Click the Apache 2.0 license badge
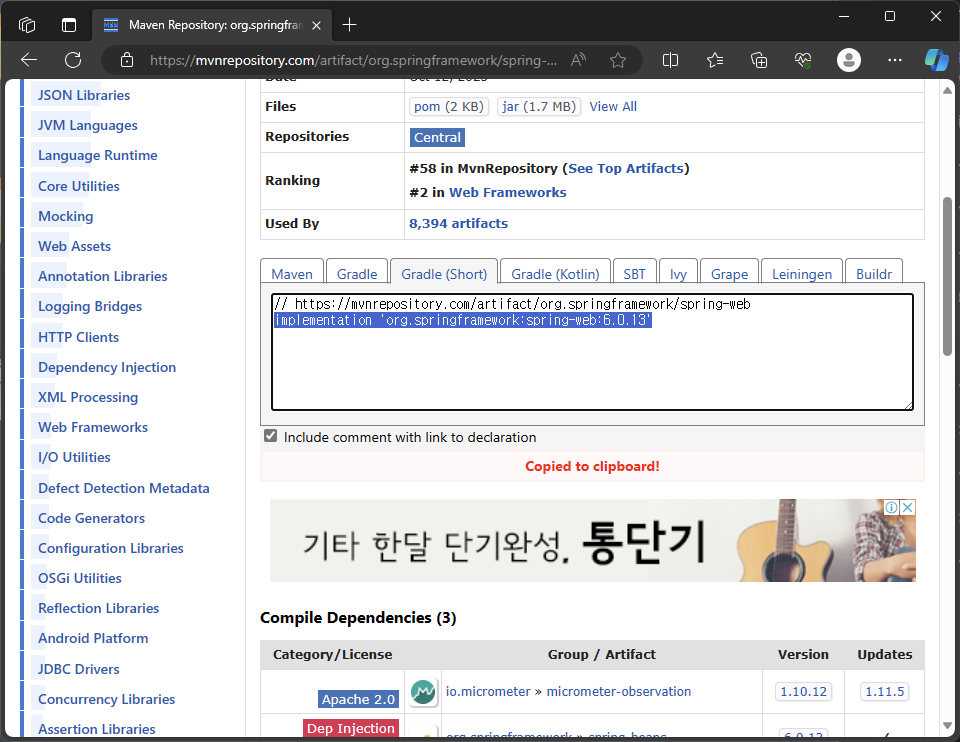 (x=358, y=699)
